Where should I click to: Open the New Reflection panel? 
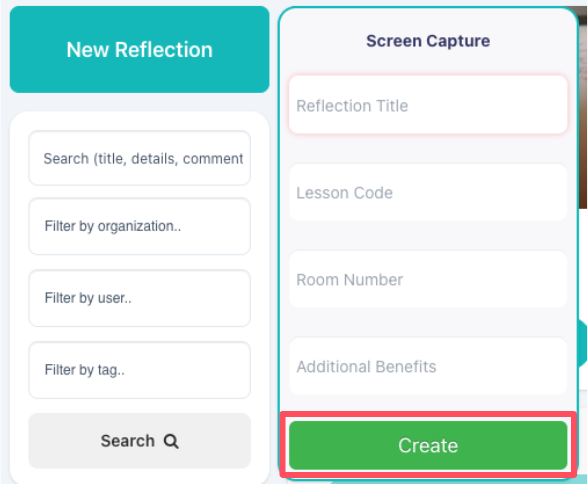tap(140, 49)
